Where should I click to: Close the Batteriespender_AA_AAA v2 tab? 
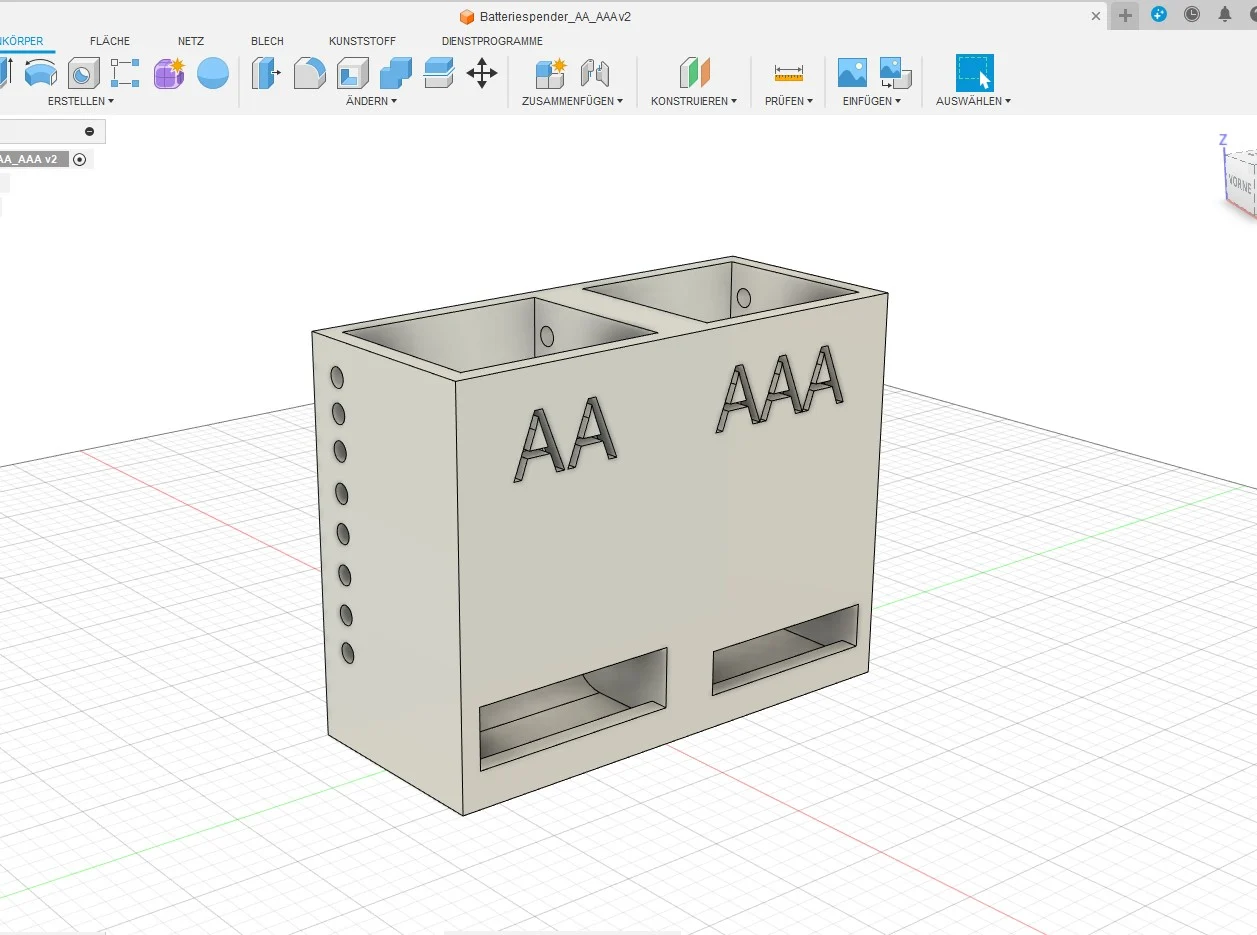coord(1096,16)
